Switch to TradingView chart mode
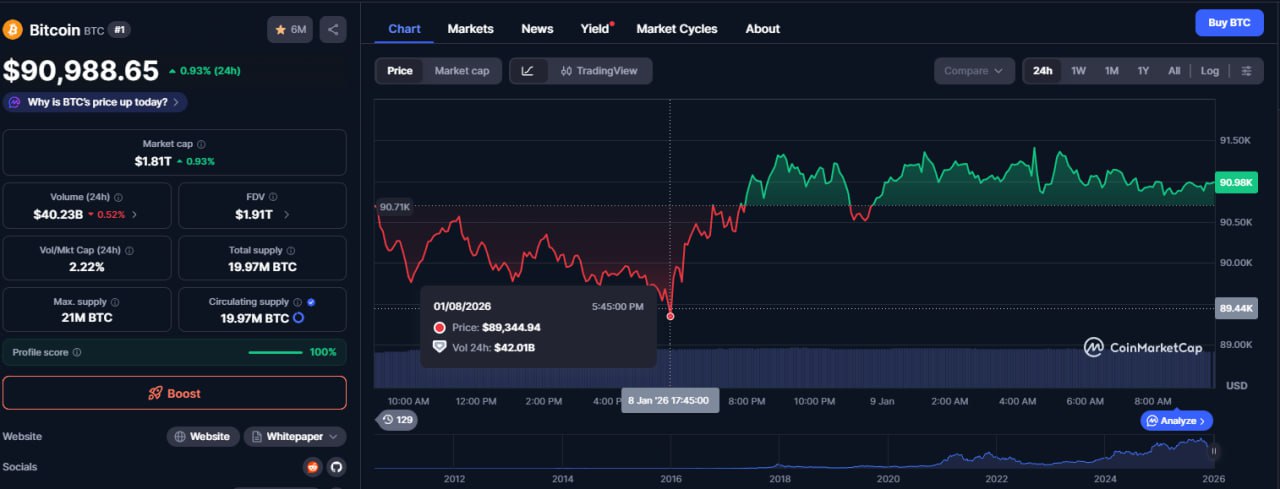The width and height of the screenshot is (1280, 489). pos(599,71)
